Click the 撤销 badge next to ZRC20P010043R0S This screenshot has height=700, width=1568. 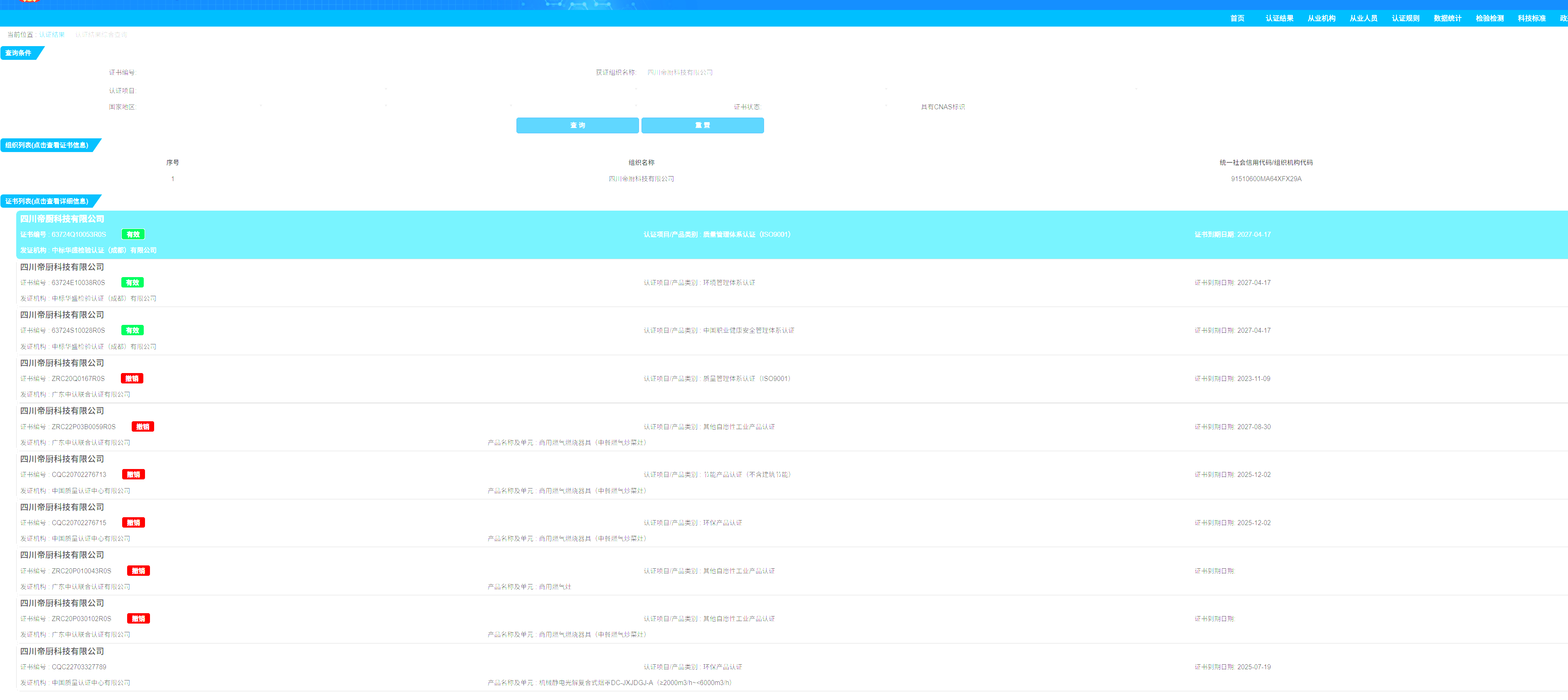(138, 571)
